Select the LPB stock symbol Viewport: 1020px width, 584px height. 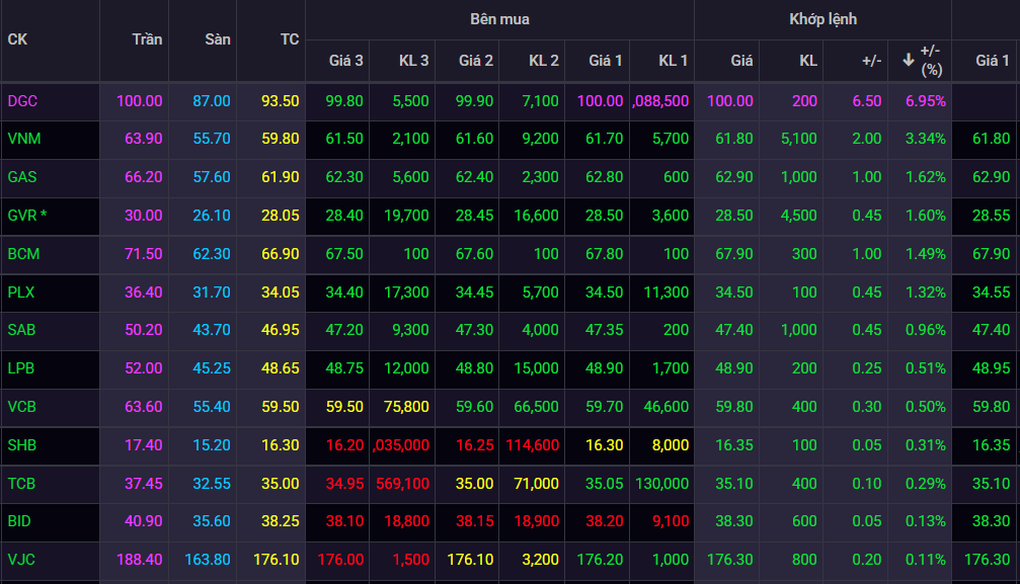coord(22,368)
